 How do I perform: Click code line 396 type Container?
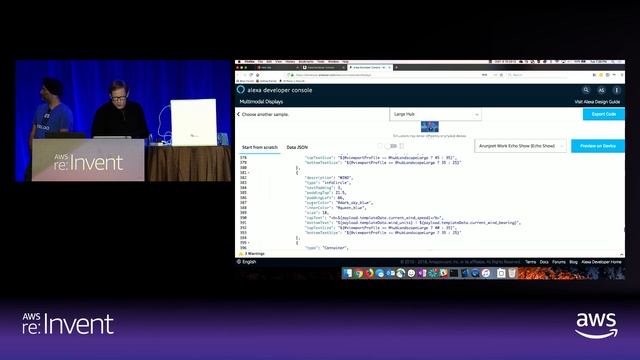[x=327, y=248]
